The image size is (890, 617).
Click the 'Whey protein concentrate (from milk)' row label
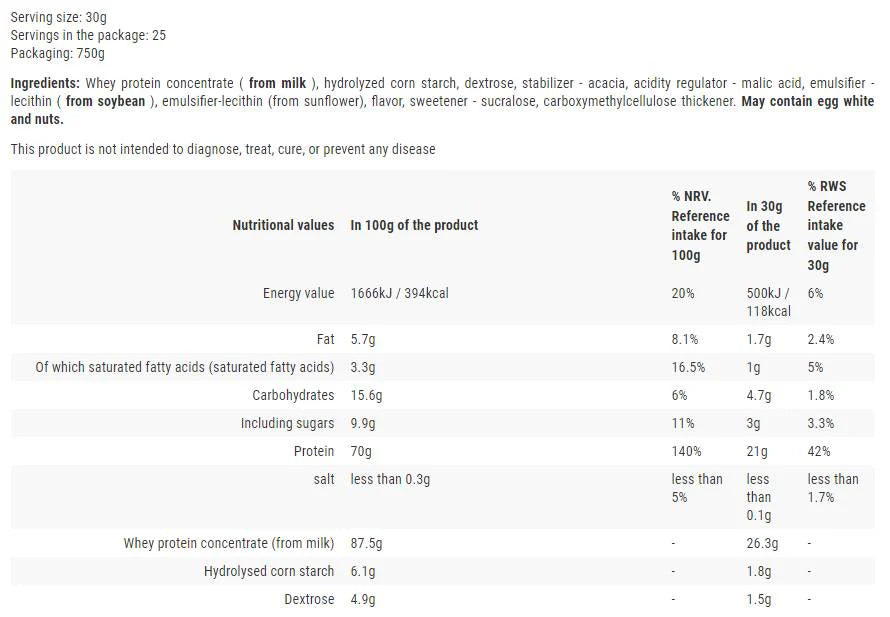point(229,543)
